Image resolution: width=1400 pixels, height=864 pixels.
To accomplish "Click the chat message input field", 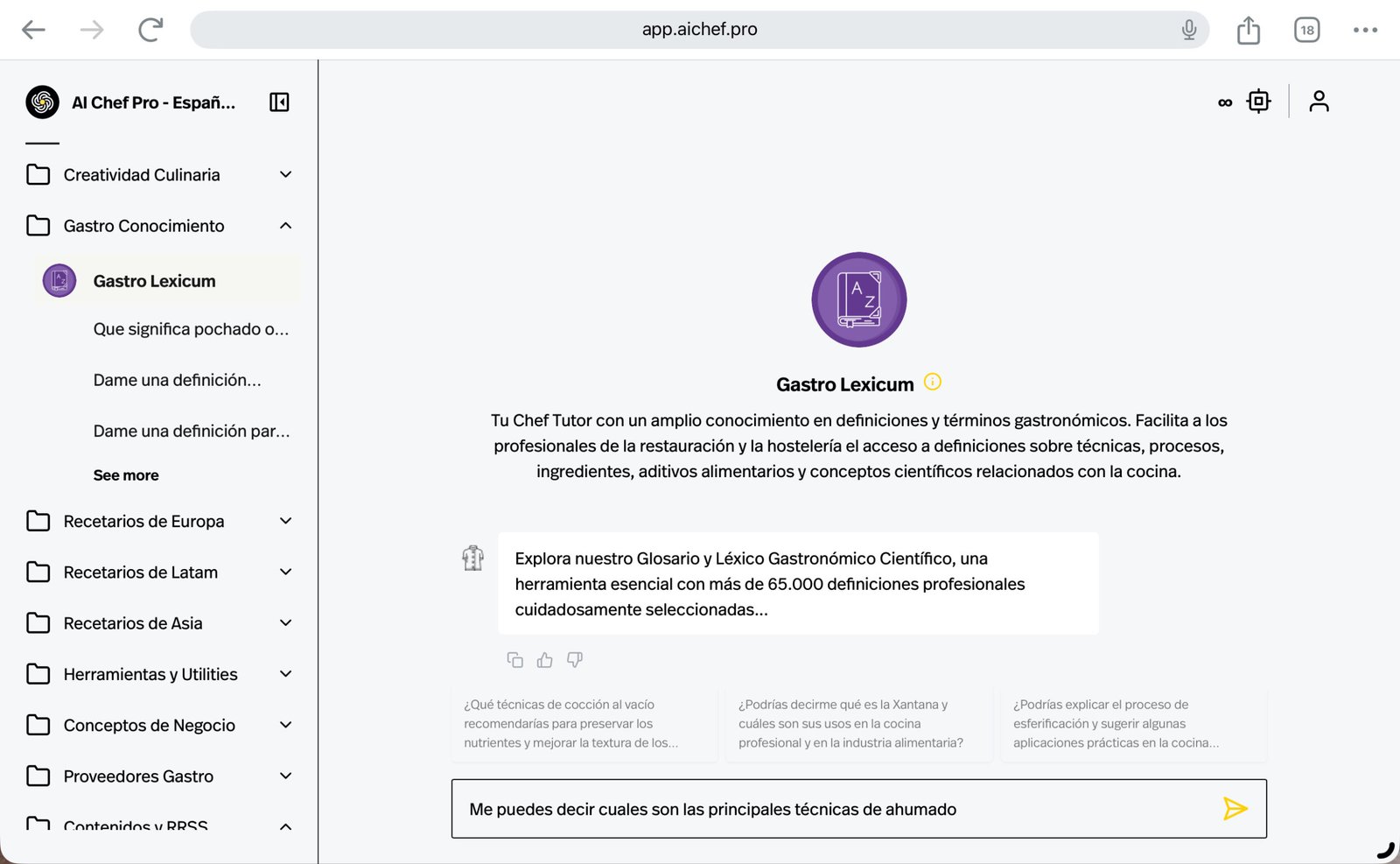I will click(858, 809).
